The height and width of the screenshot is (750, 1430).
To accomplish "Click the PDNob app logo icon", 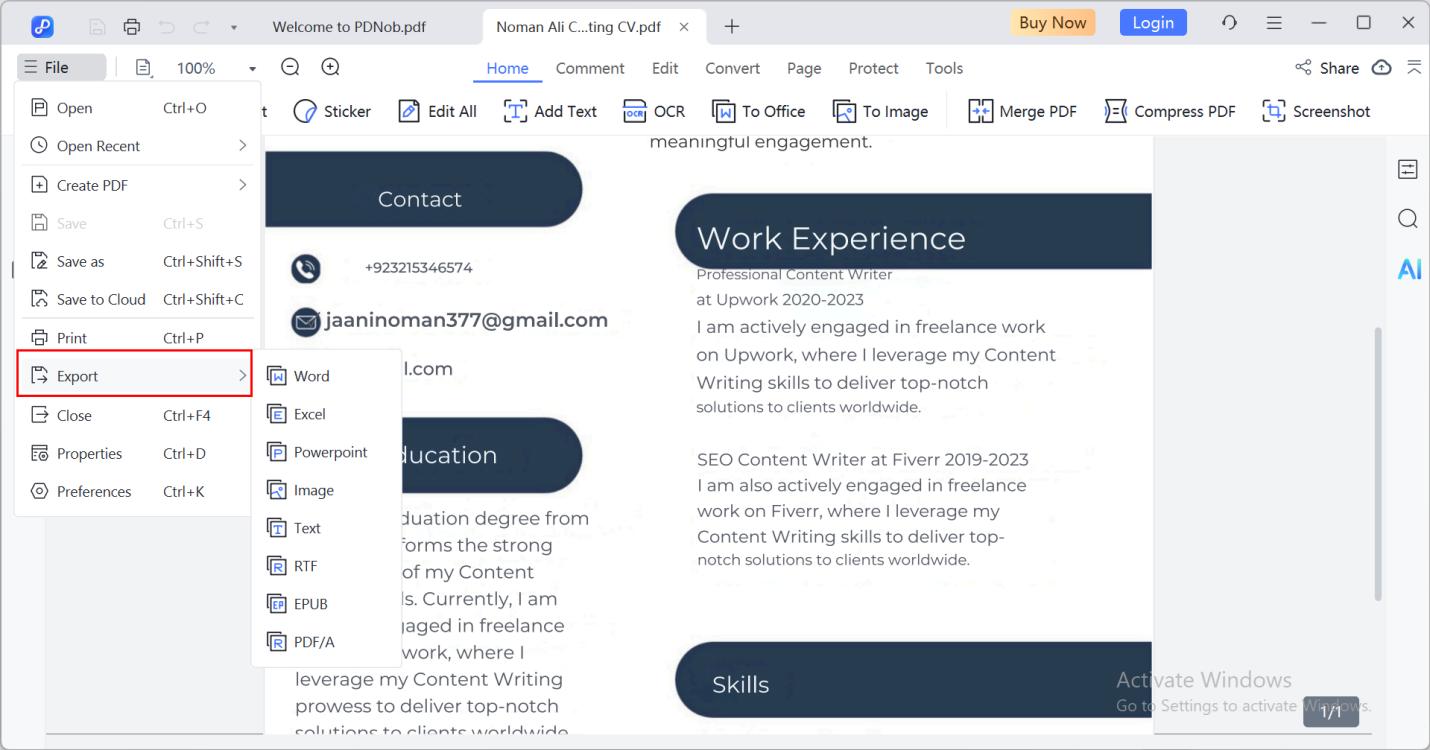I will 43,26.
